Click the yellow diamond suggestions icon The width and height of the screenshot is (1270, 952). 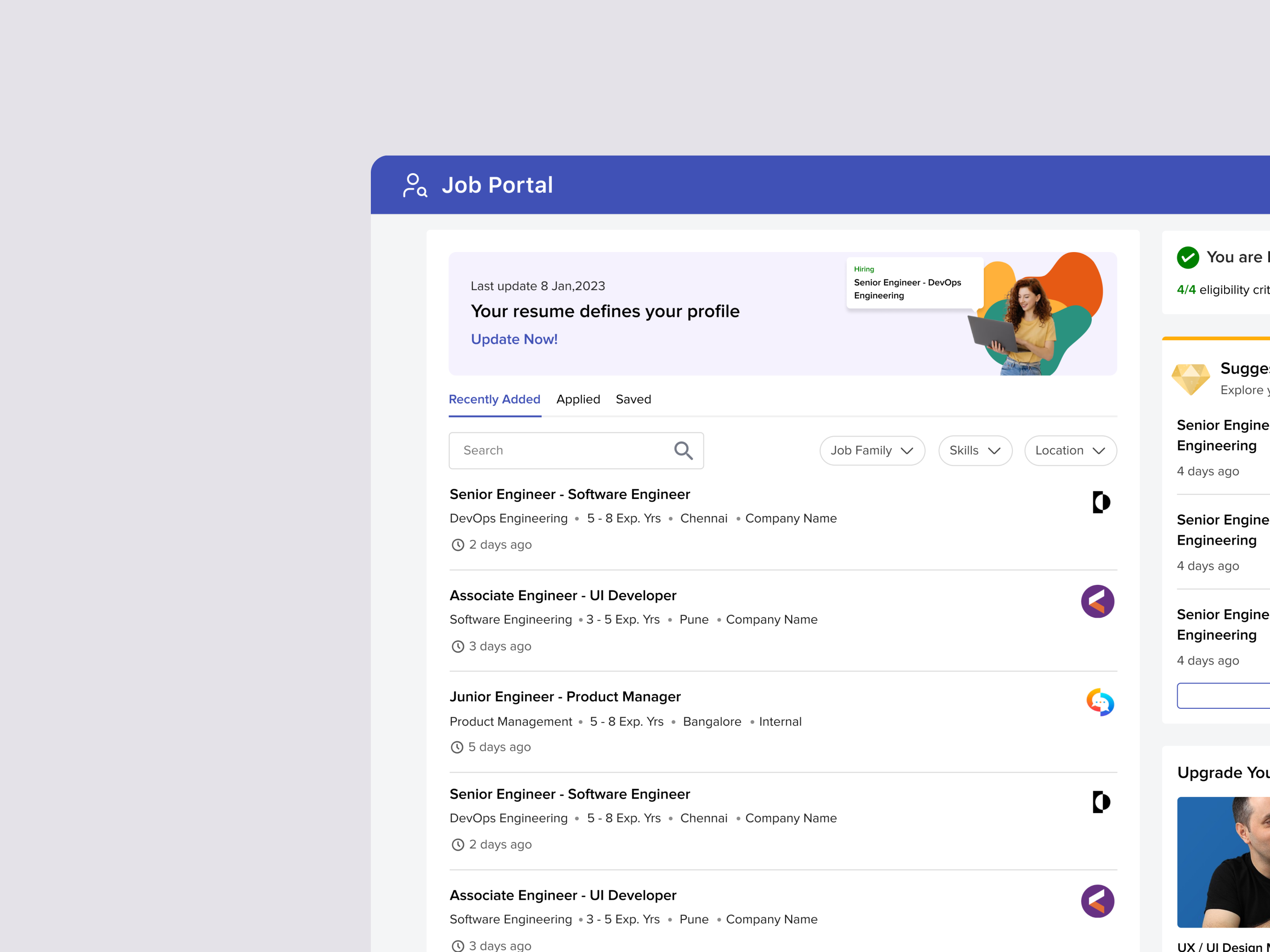1190,379
